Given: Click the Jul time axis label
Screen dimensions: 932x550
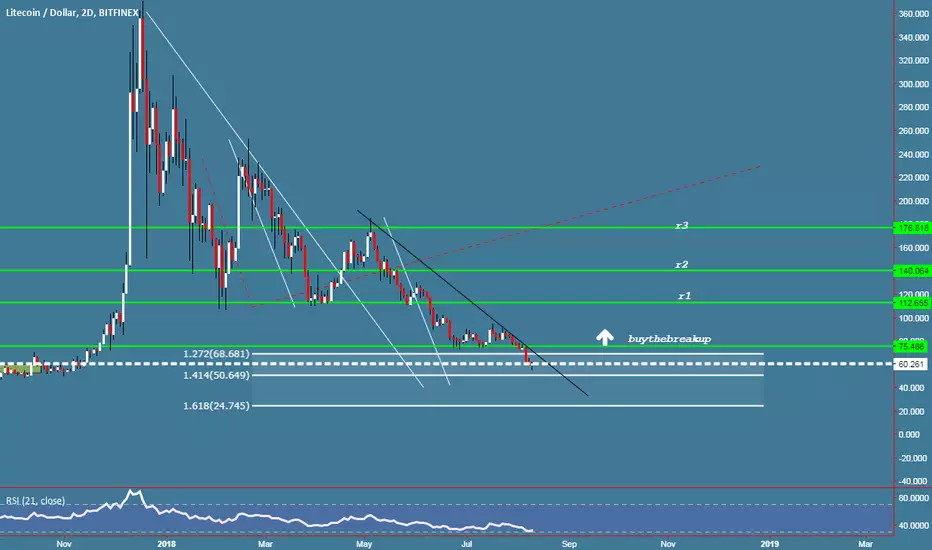Looking at the screenshot, I should click(x=467, y=543).
